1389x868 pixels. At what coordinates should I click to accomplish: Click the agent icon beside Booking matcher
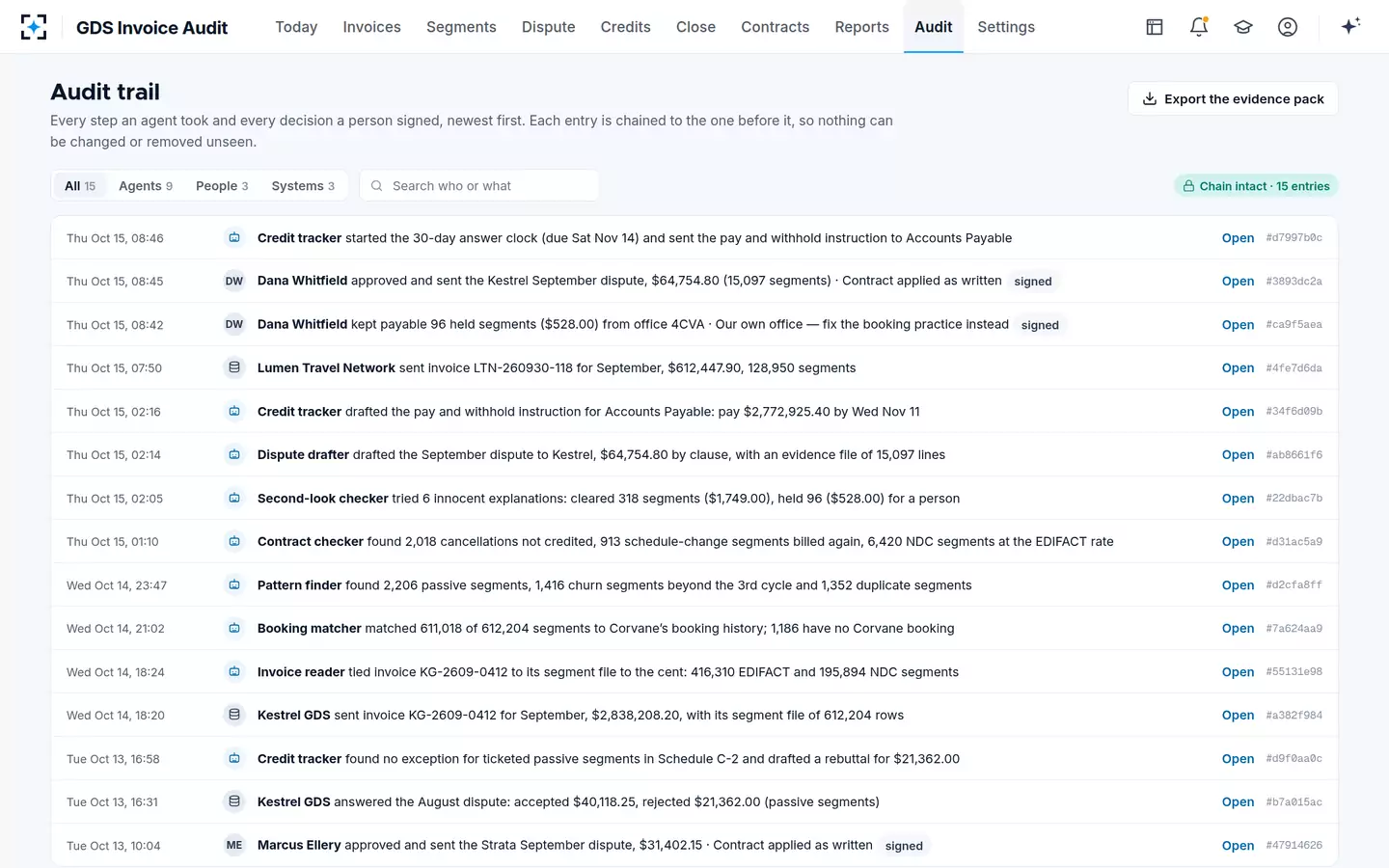234,629
